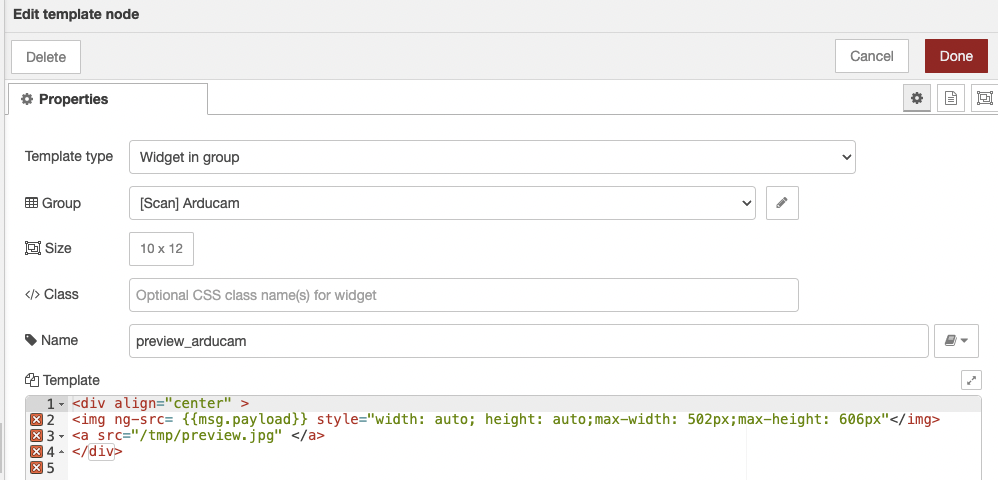
Task: Click error marker on line 2
Action: tap(36, 420)
